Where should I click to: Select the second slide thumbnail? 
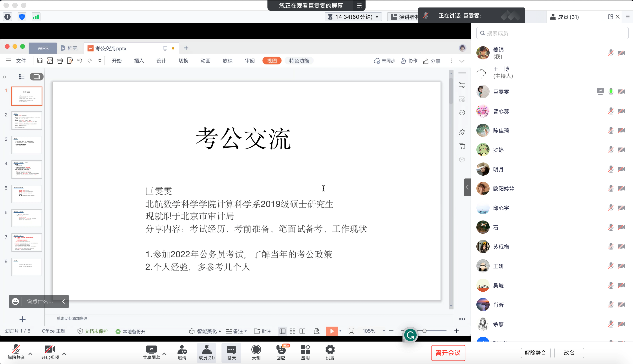(x=26, y=120)
